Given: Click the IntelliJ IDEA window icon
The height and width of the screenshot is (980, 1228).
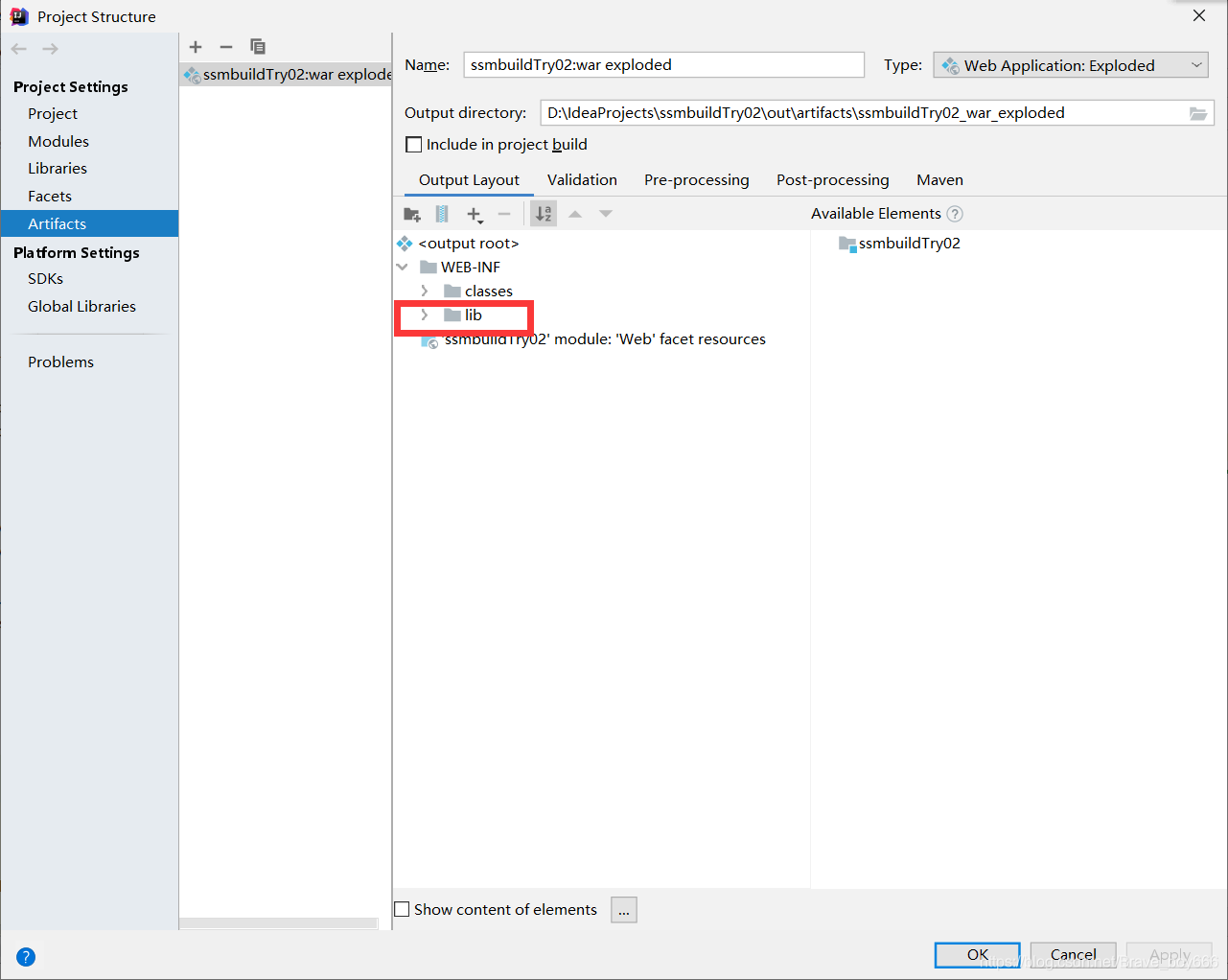Looking at the screenshot, I should [x=19, y=16].
